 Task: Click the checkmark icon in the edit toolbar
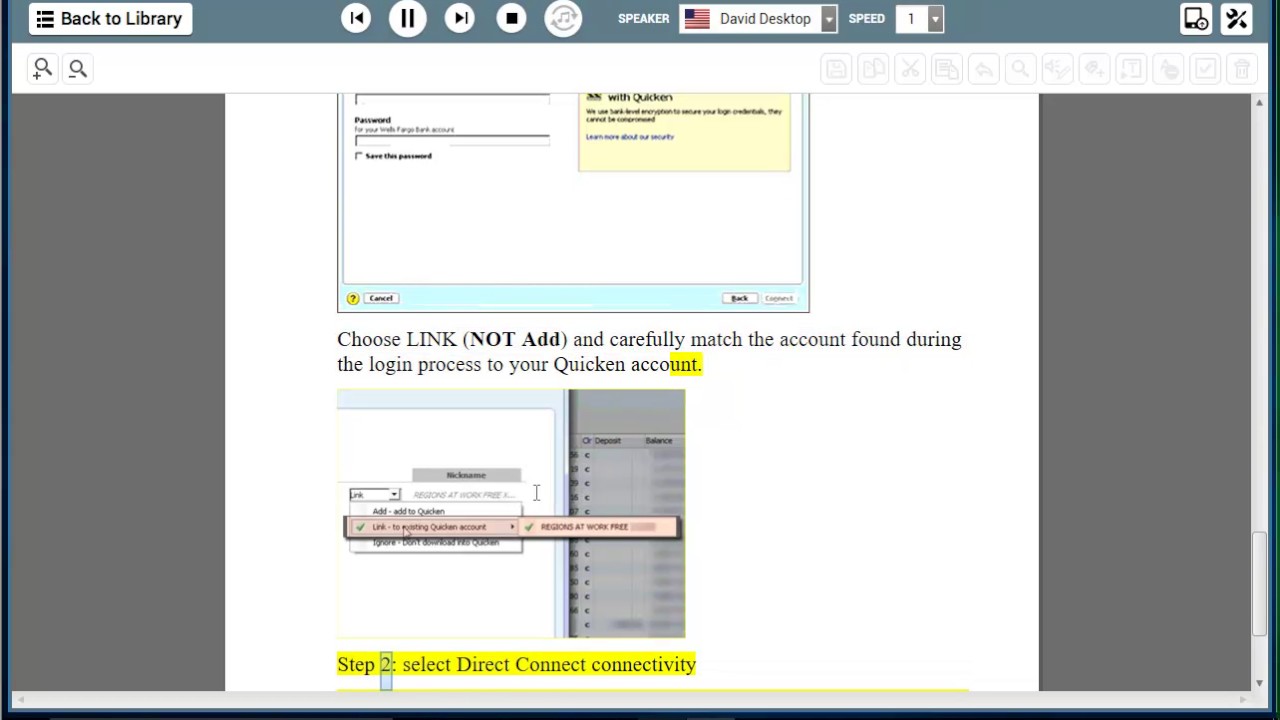(x=1205, y=69)
